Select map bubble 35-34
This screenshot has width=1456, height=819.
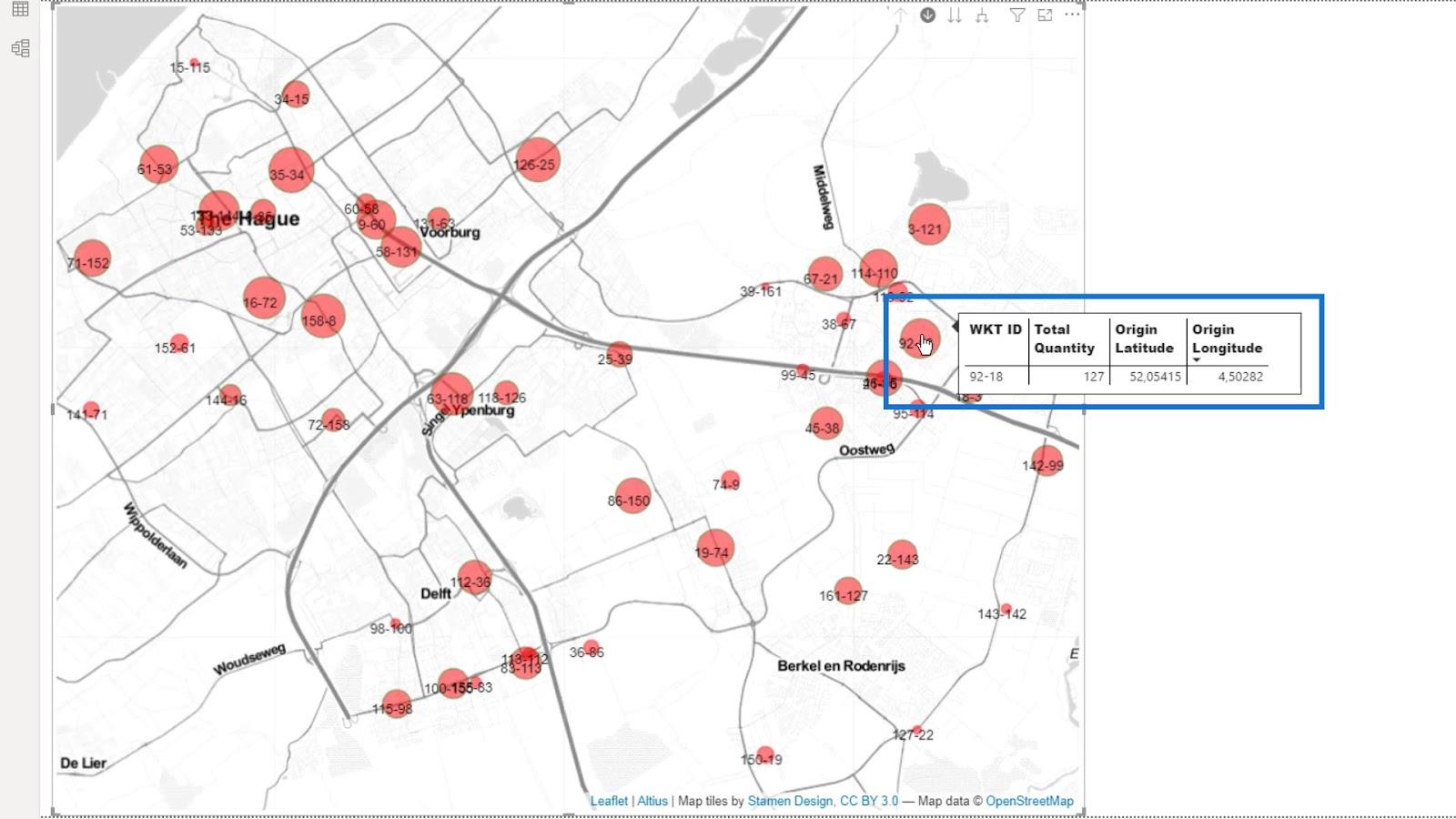click(291, 170)
